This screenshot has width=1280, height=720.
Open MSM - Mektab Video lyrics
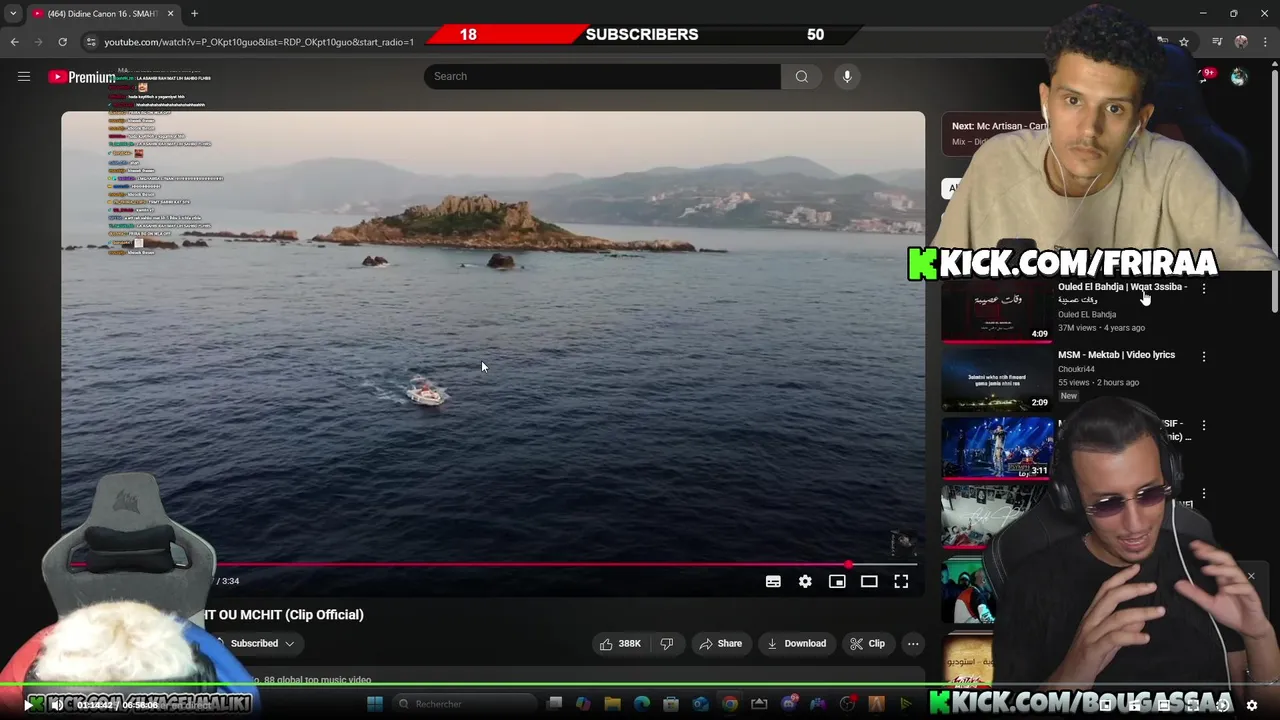[1116, 355]
